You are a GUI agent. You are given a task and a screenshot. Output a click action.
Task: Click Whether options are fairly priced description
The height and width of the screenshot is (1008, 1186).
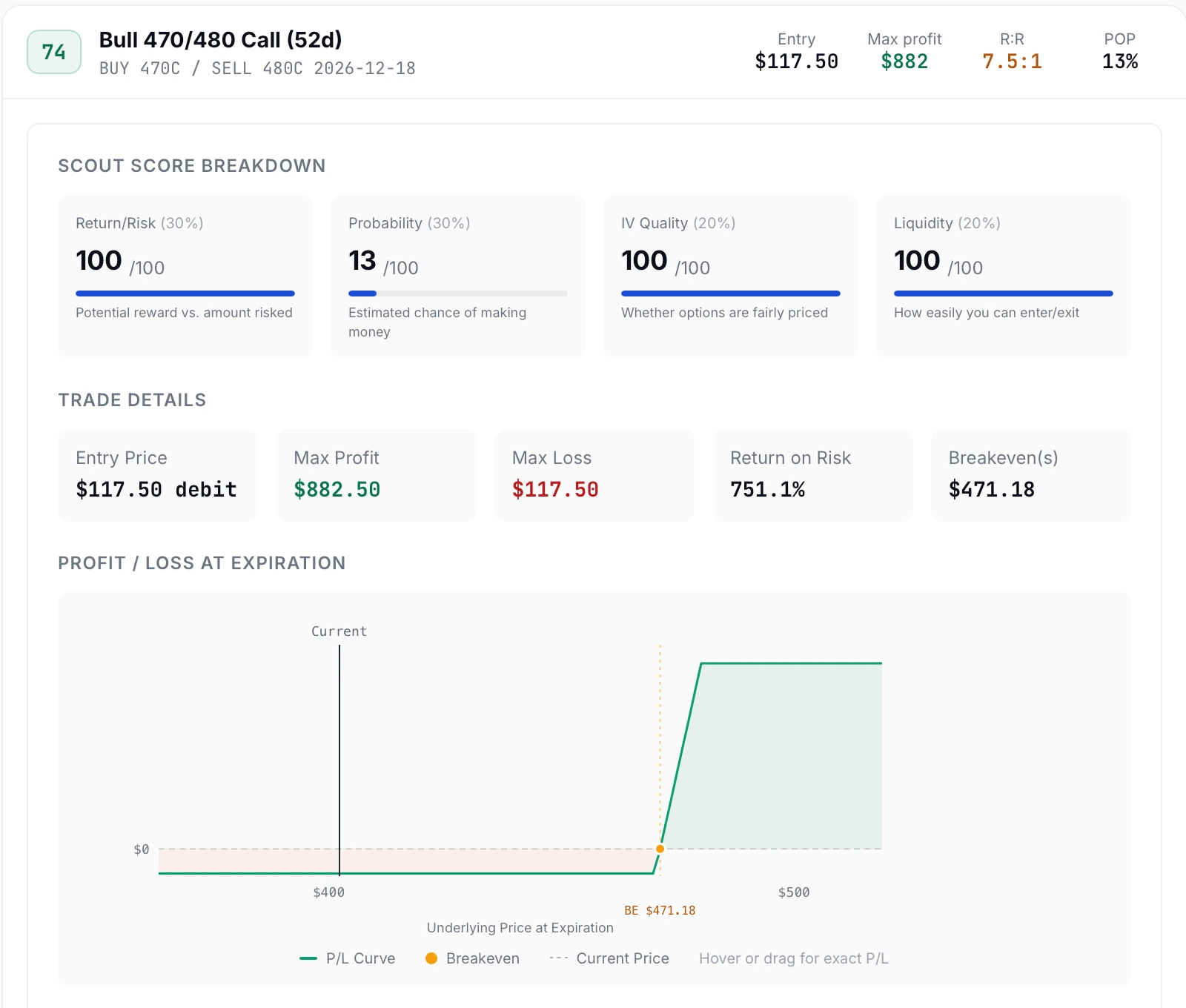(724, 313)
